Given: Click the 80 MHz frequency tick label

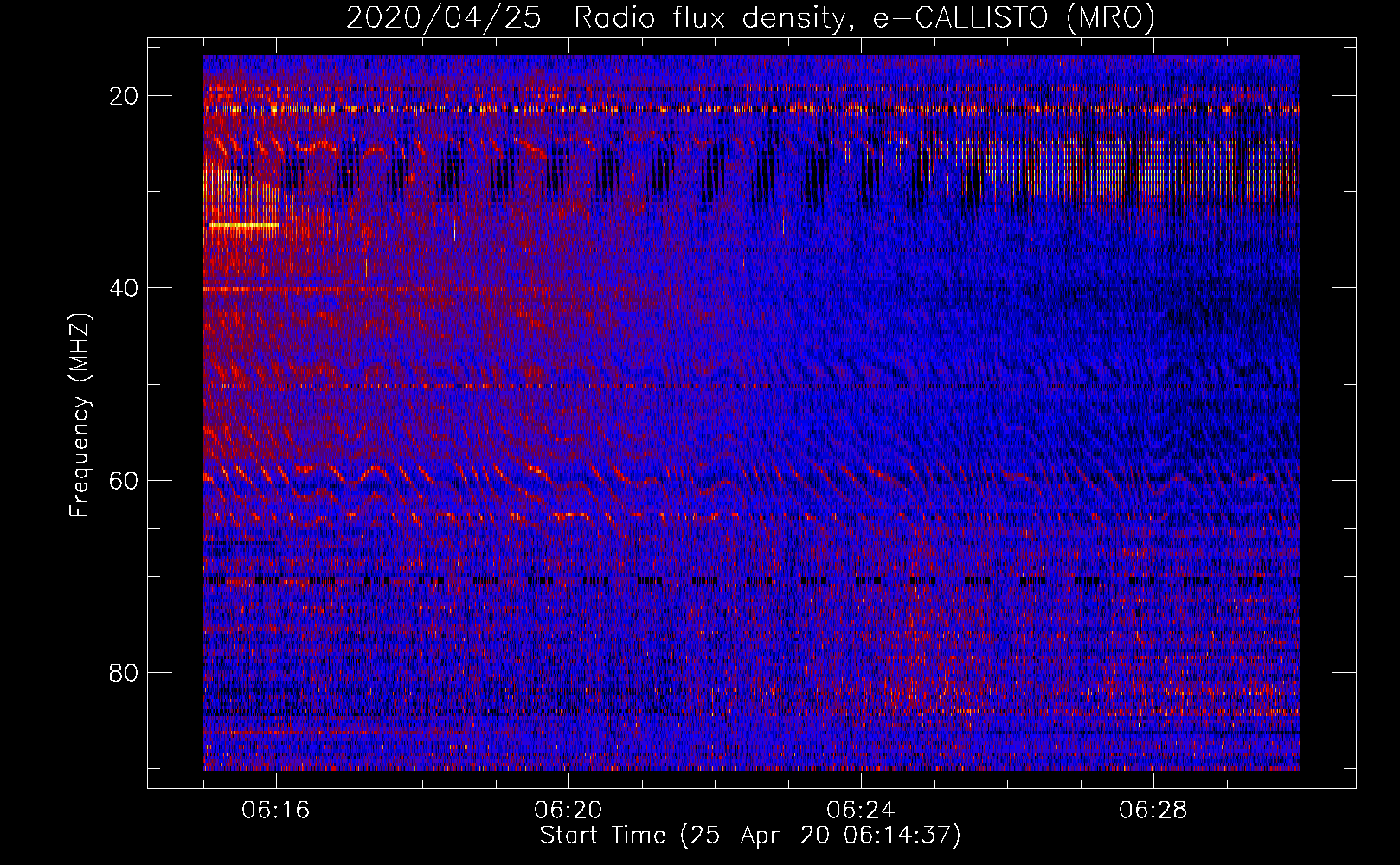Looking at the screenshot, I should (x=125, y=672).
